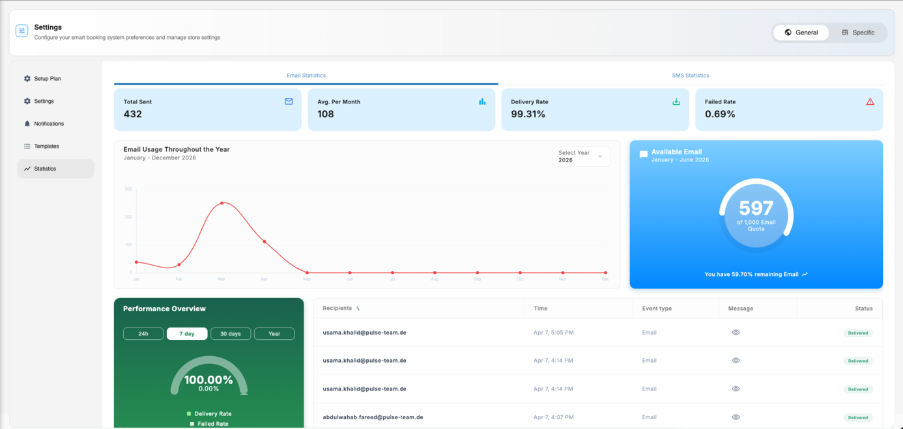Click the Select Year chevron arrow
The width and height of the screenshot is (903, 429).
(x=600, y=156)
